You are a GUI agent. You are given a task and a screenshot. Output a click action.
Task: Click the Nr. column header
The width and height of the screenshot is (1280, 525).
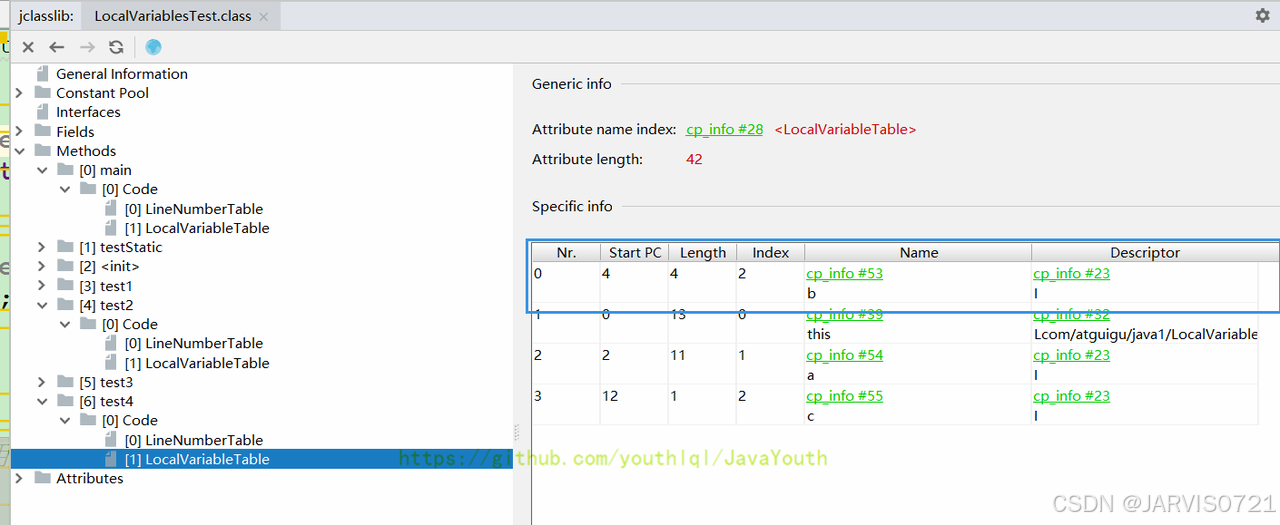pos(566,253)
